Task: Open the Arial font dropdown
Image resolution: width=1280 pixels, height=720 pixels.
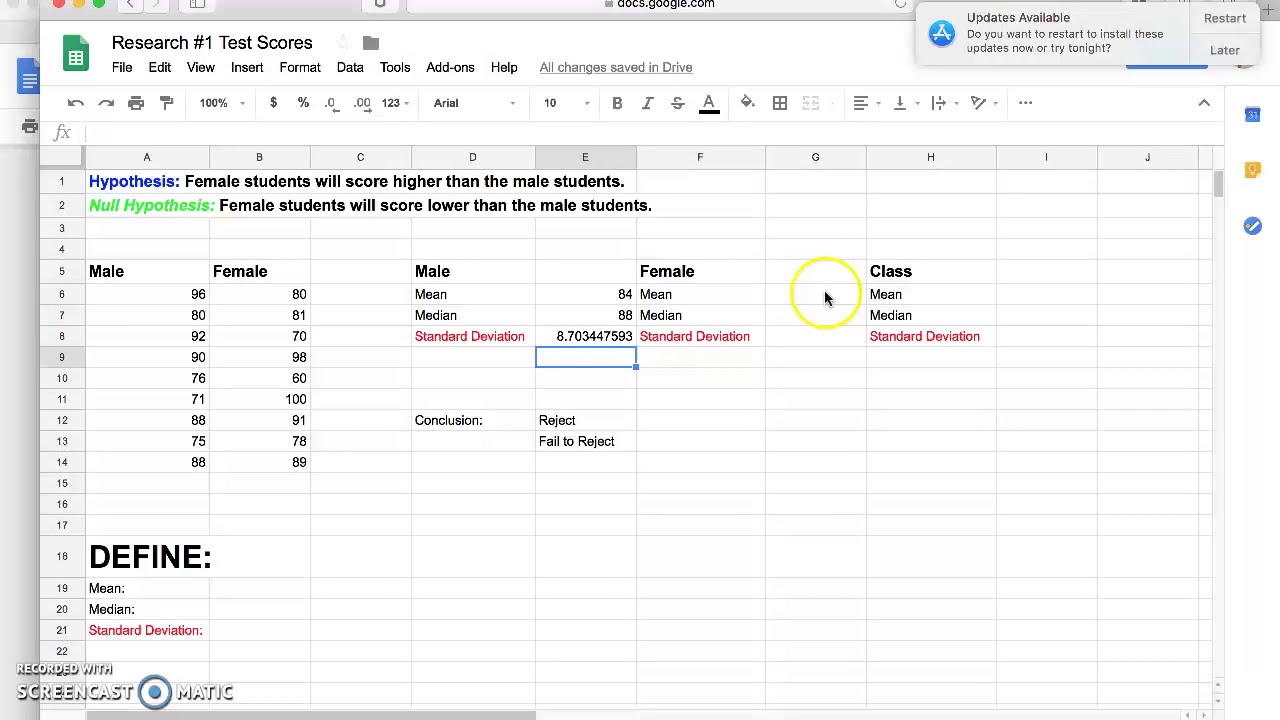Action: [475, 103]
